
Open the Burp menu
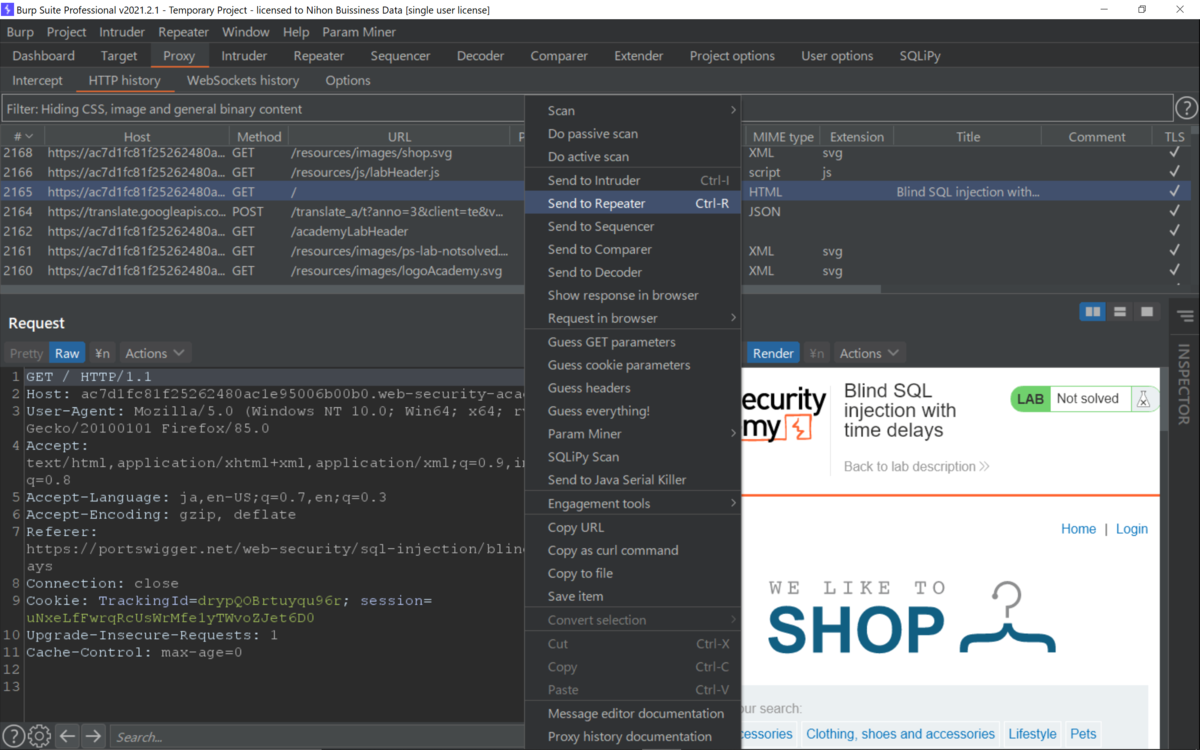point(20,32)
